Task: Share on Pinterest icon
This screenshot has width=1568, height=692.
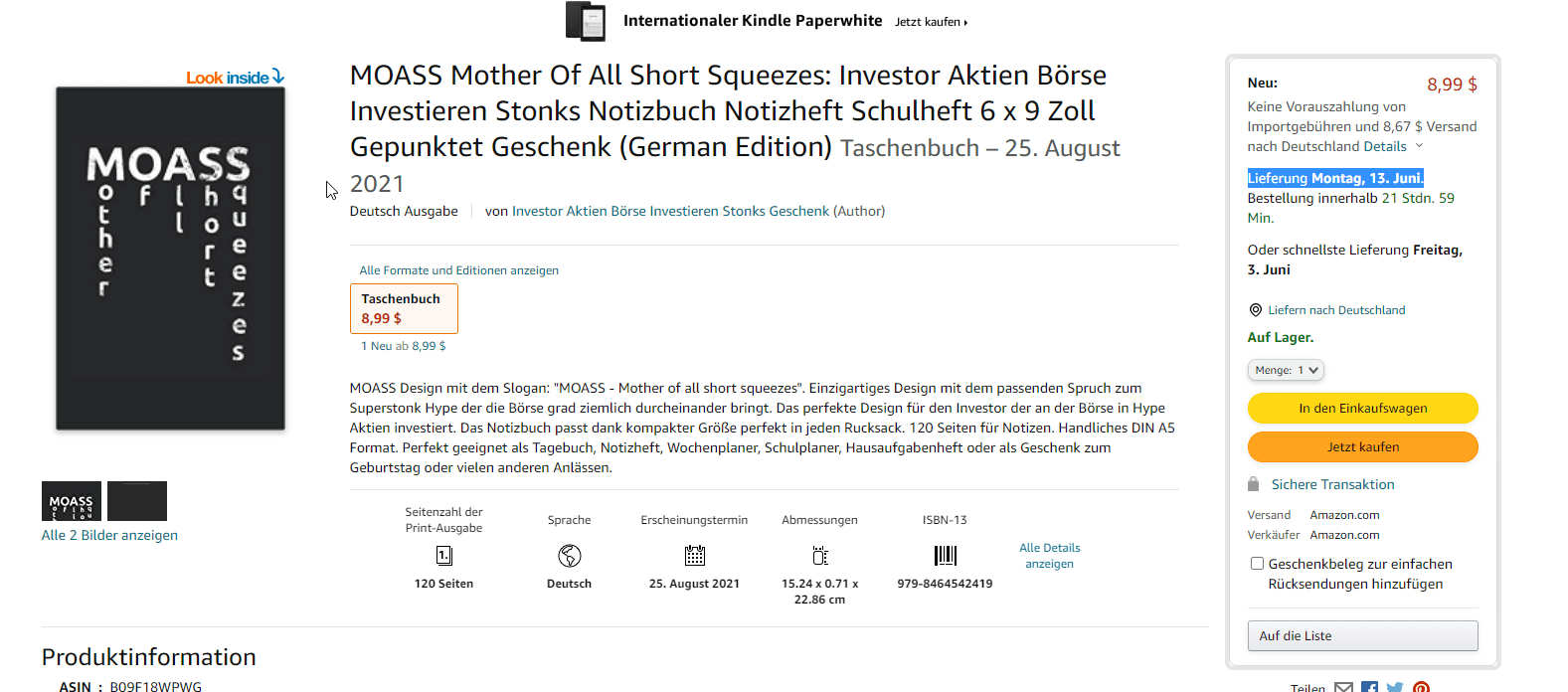Action: [x=1421, y=687]
